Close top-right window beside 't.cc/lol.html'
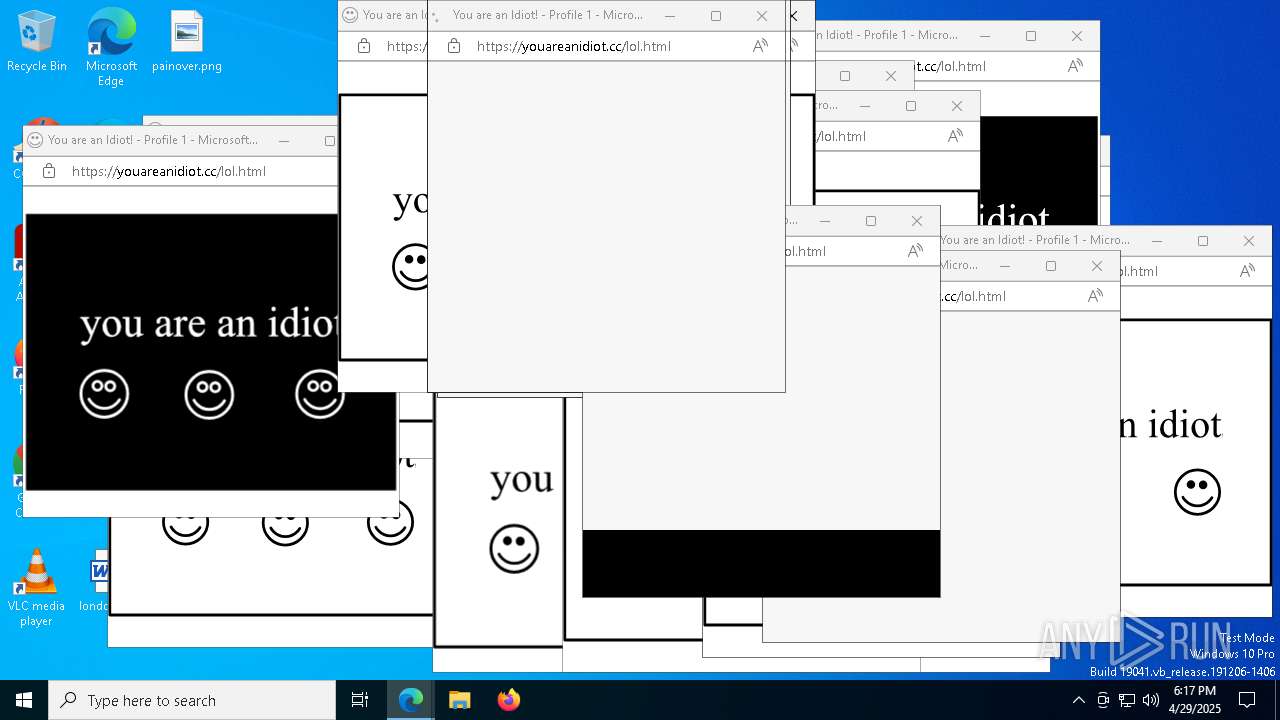 click(1077, 35)
